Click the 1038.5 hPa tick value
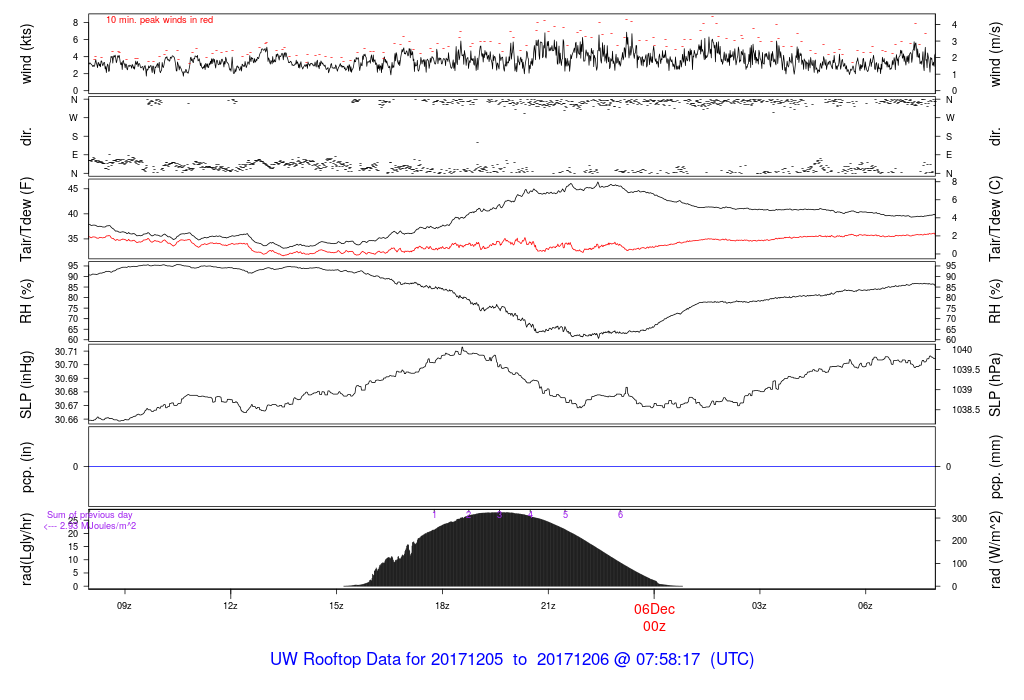 (x=966, y=410)
